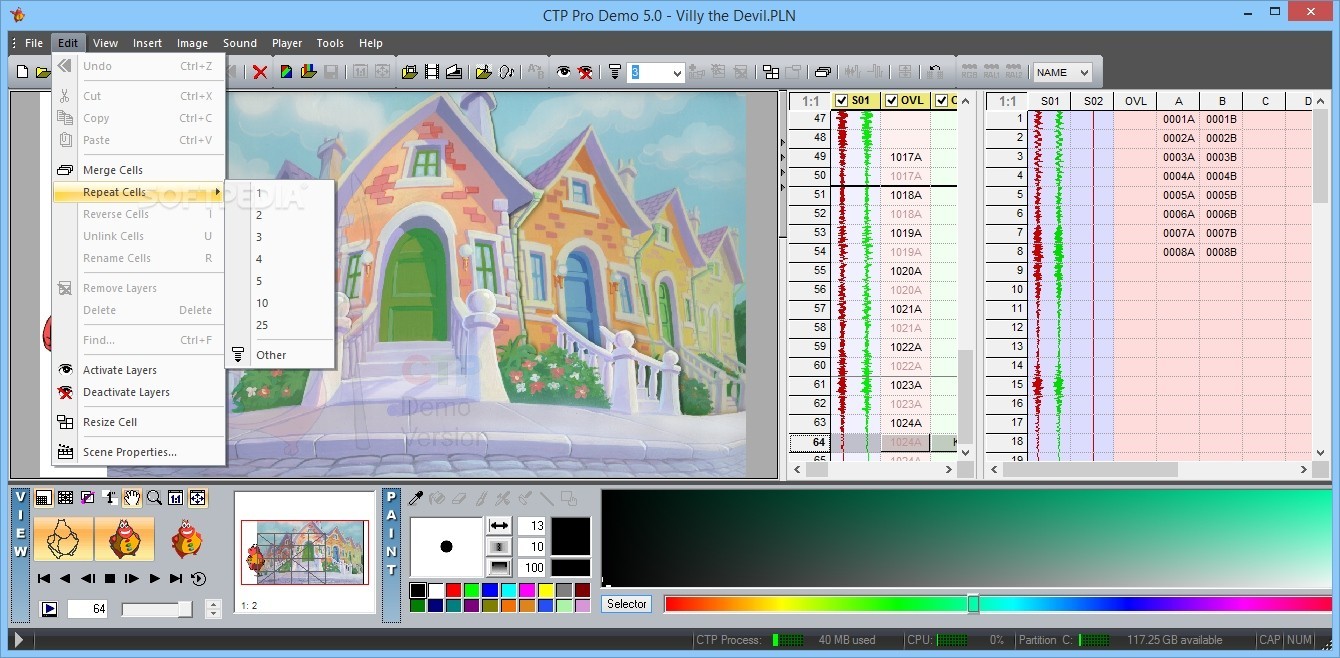This screenshot has height=658, width=1340.
Task: Select the eyedropper tool in Paint panel
Action: click(x=416, y=498)
